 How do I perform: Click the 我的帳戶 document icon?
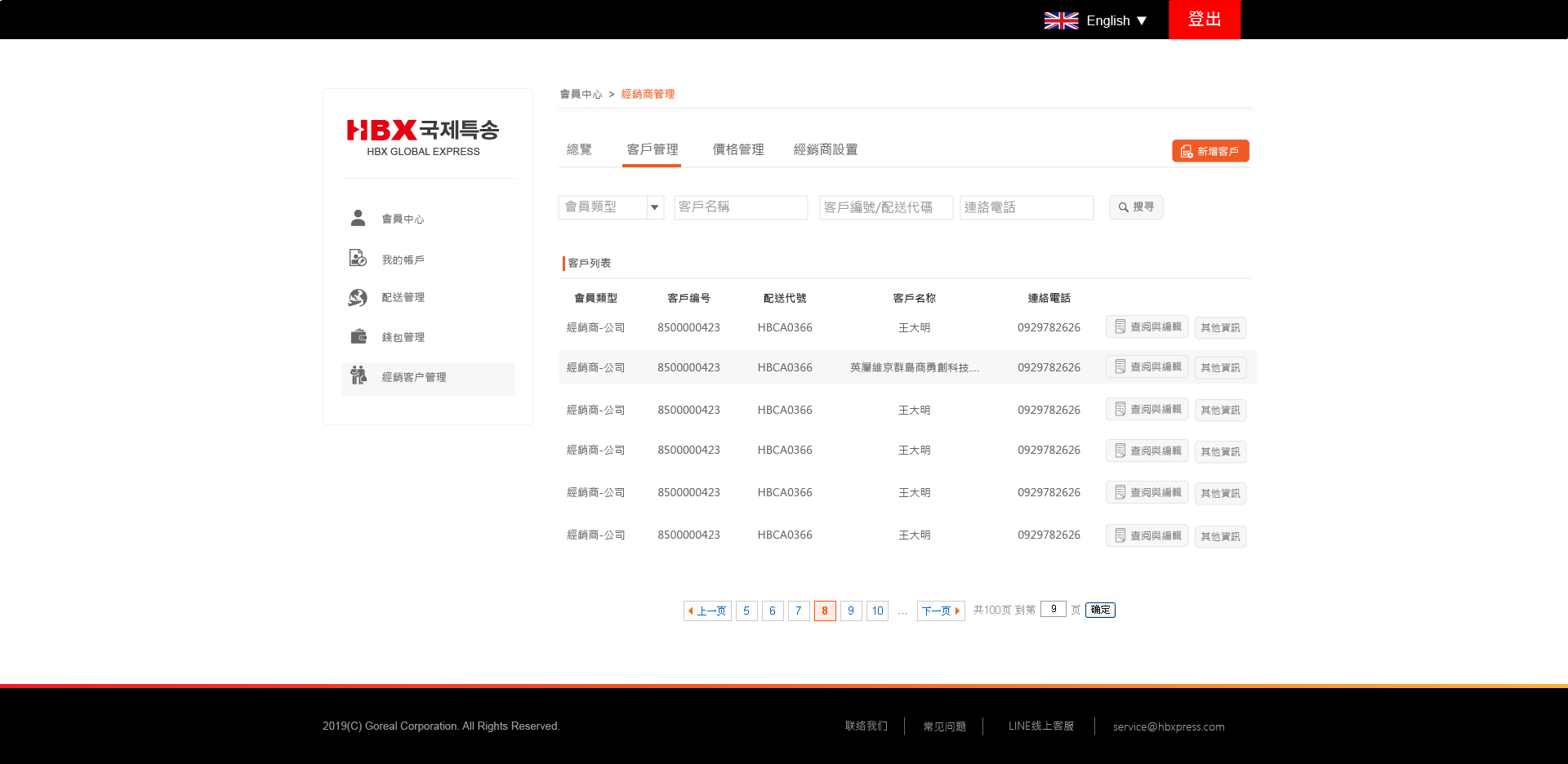tap(358, 259)
